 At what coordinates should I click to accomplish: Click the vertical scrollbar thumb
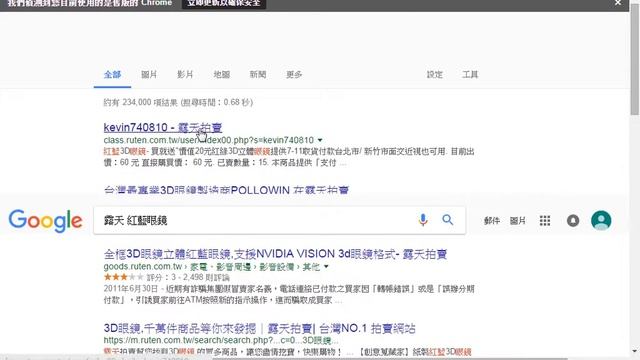[635, 59]
